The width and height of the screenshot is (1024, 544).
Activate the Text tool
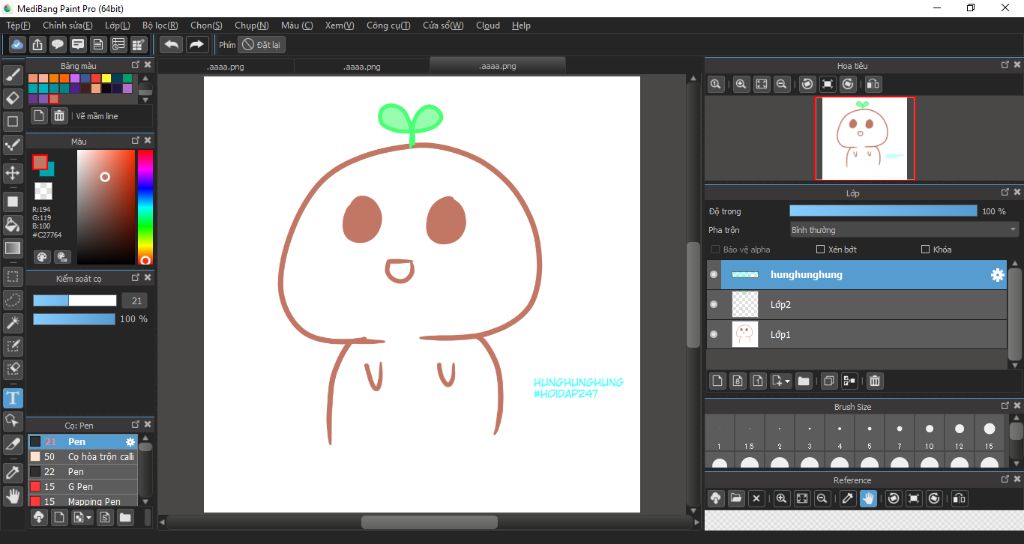12,398
